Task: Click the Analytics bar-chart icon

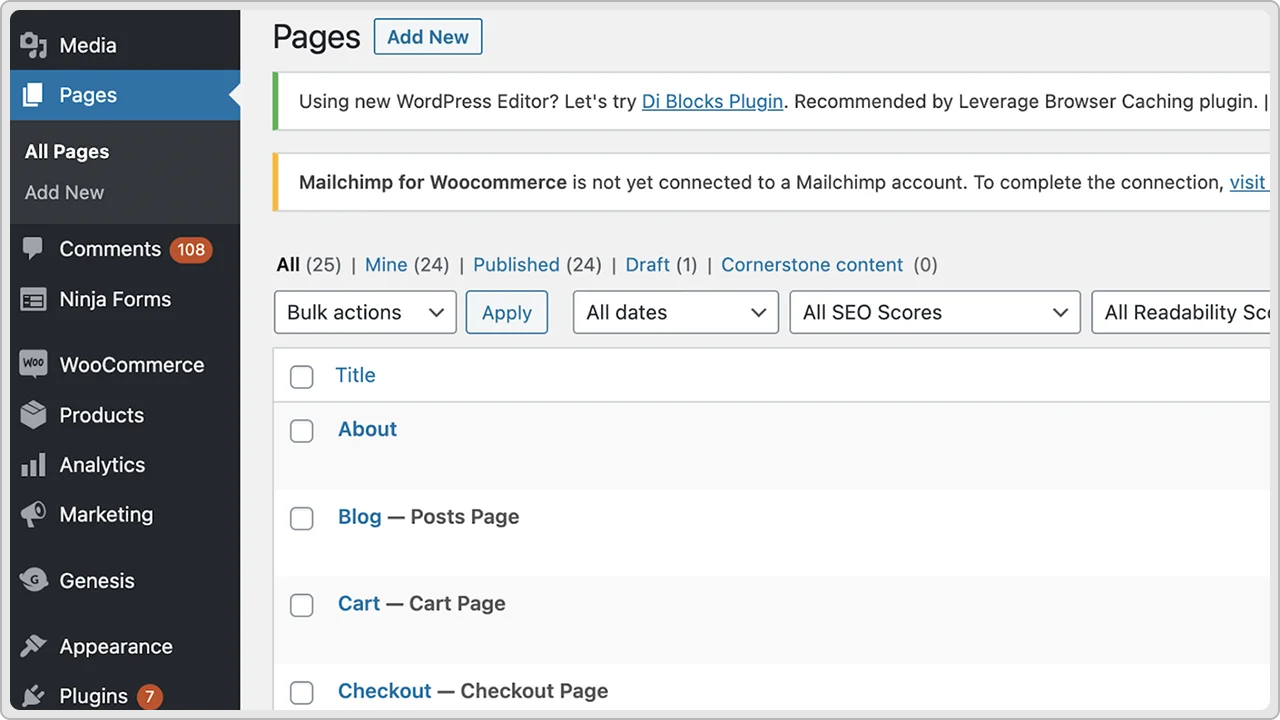Action: tap(33, 464)
